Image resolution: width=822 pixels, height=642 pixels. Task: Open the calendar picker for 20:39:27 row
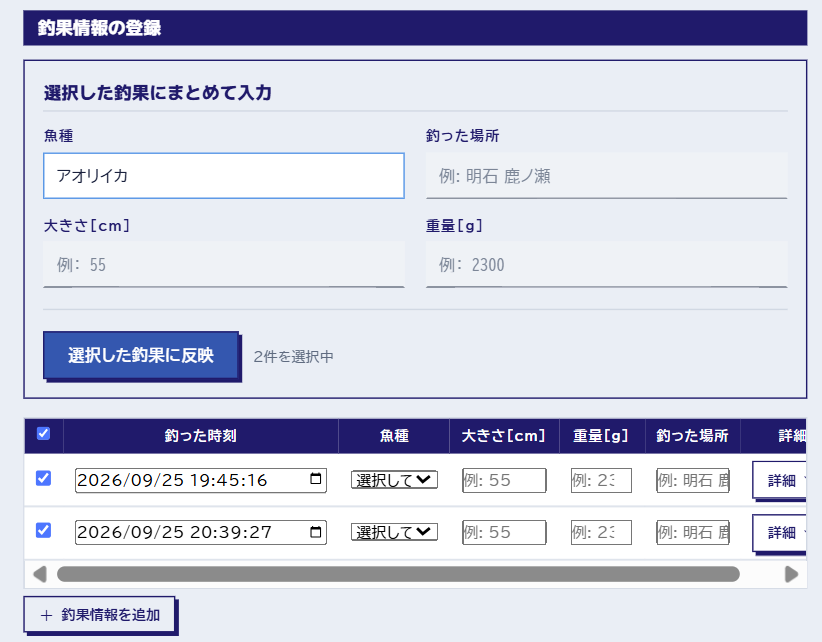[x=316, y=532]
